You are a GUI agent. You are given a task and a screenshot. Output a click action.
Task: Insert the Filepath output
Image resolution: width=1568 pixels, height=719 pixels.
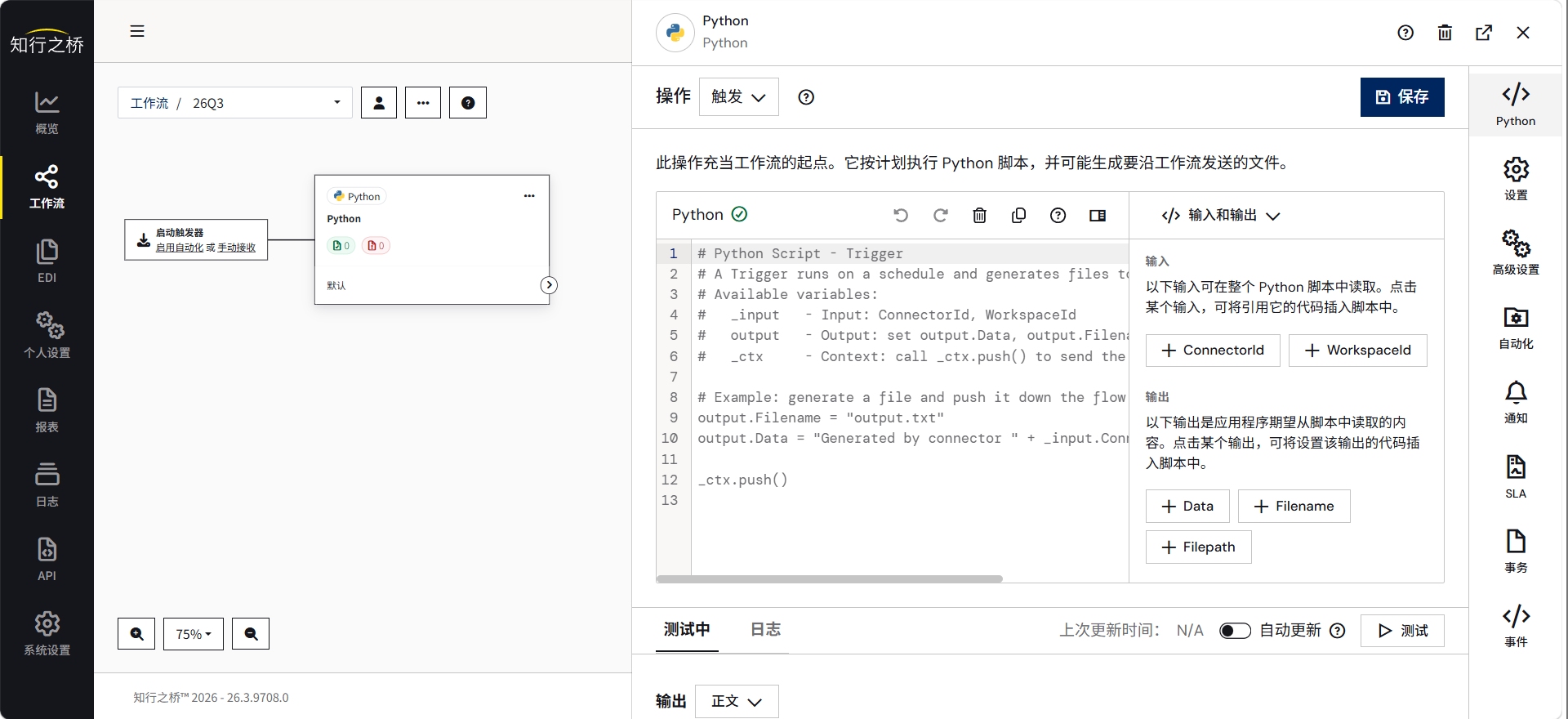[x=1199, y=547]
